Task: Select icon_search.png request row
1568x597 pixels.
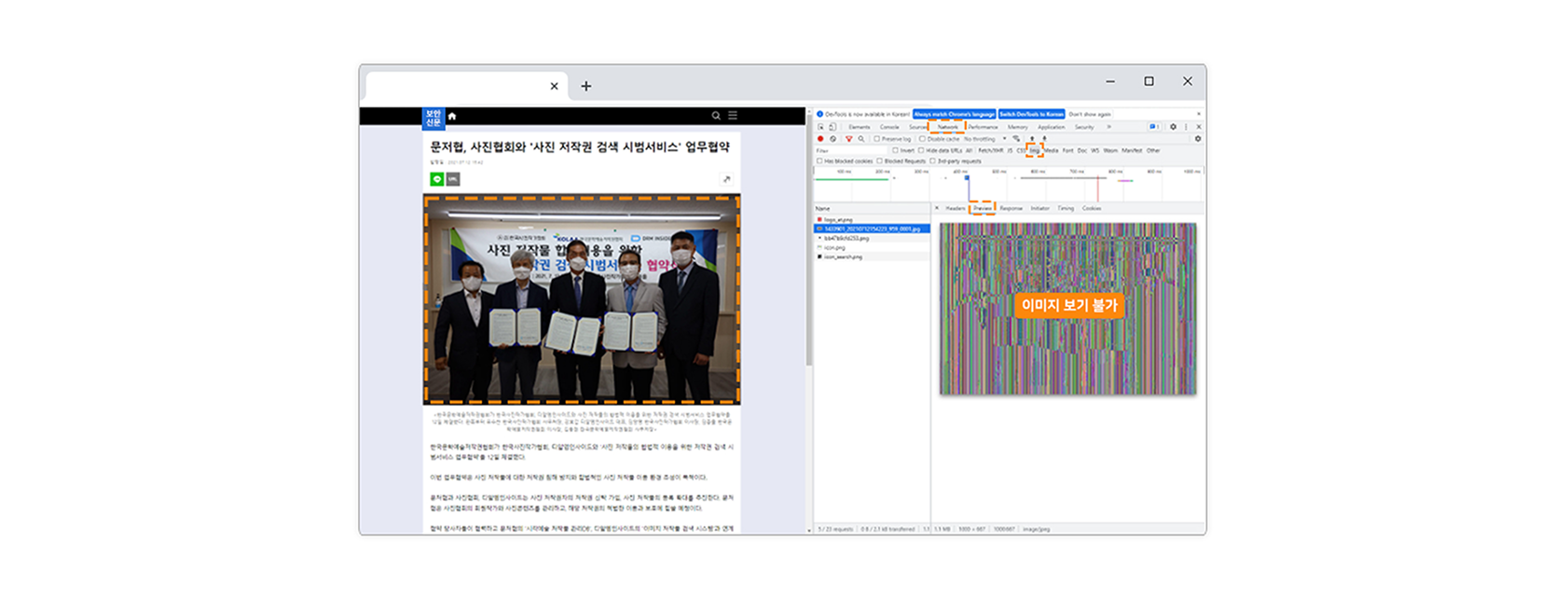Action: (872, 257)
